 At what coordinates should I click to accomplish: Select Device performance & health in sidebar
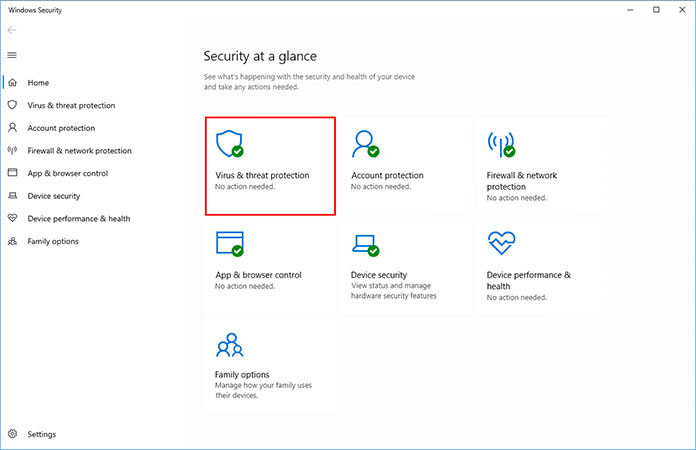[x=79, y=218]
